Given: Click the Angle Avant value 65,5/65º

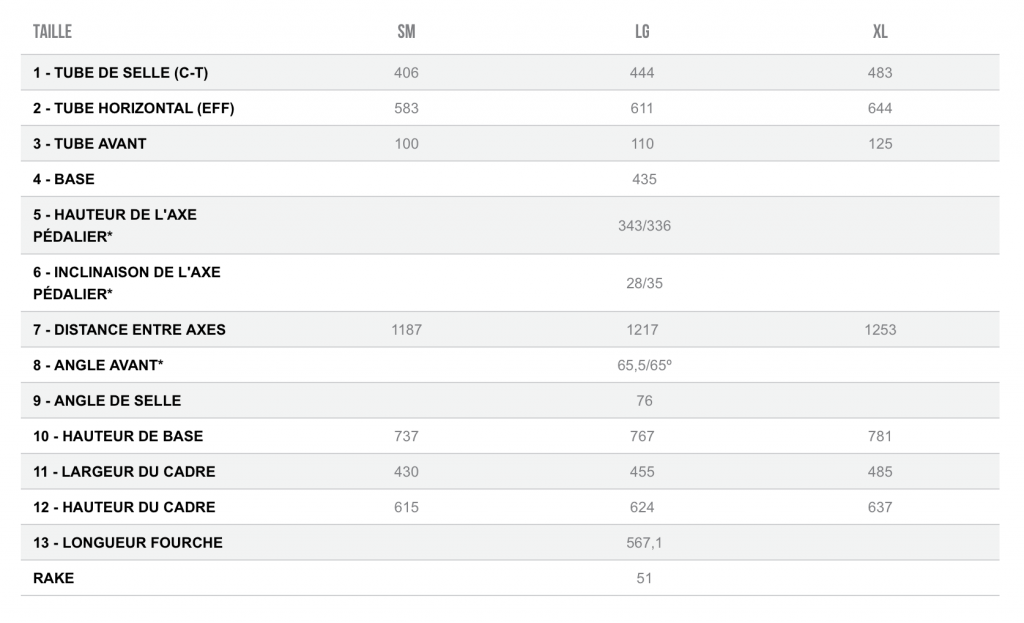Looking at the screenshot, I should 644,365.
